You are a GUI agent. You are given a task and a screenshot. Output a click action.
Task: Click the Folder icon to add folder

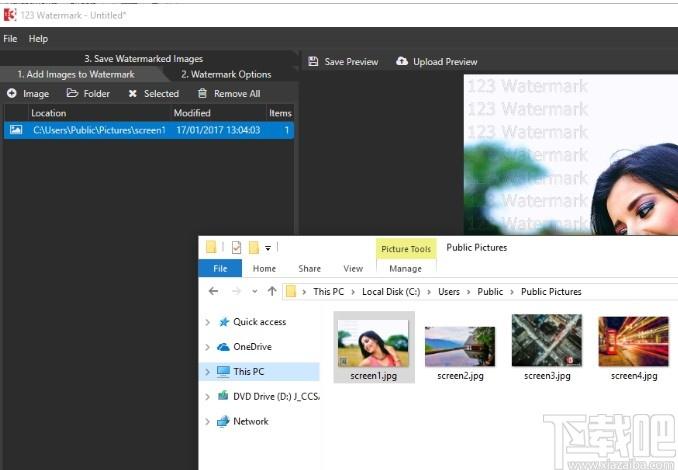tap(72, 93)
